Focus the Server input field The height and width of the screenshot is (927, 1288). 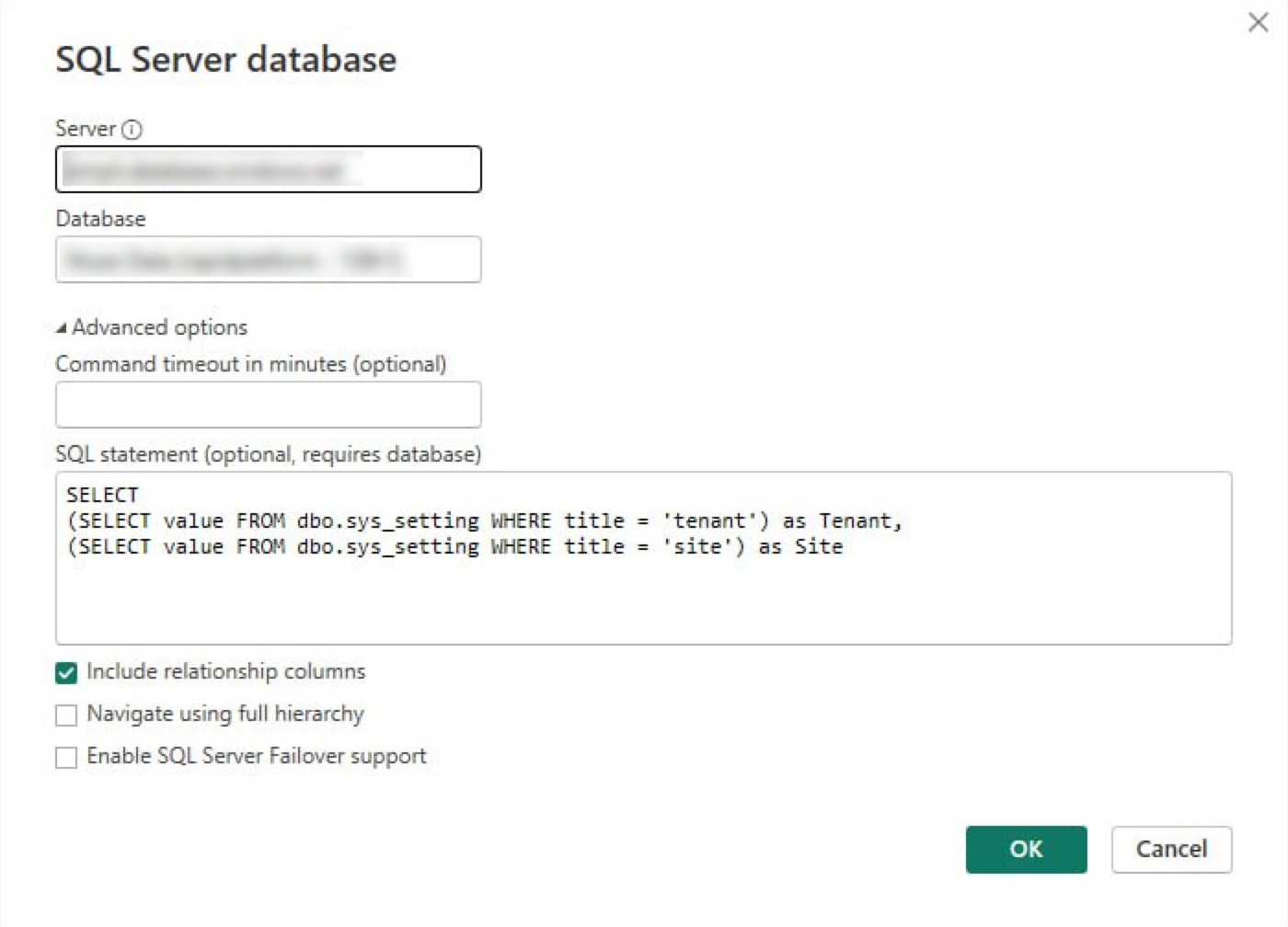(268, 169)
